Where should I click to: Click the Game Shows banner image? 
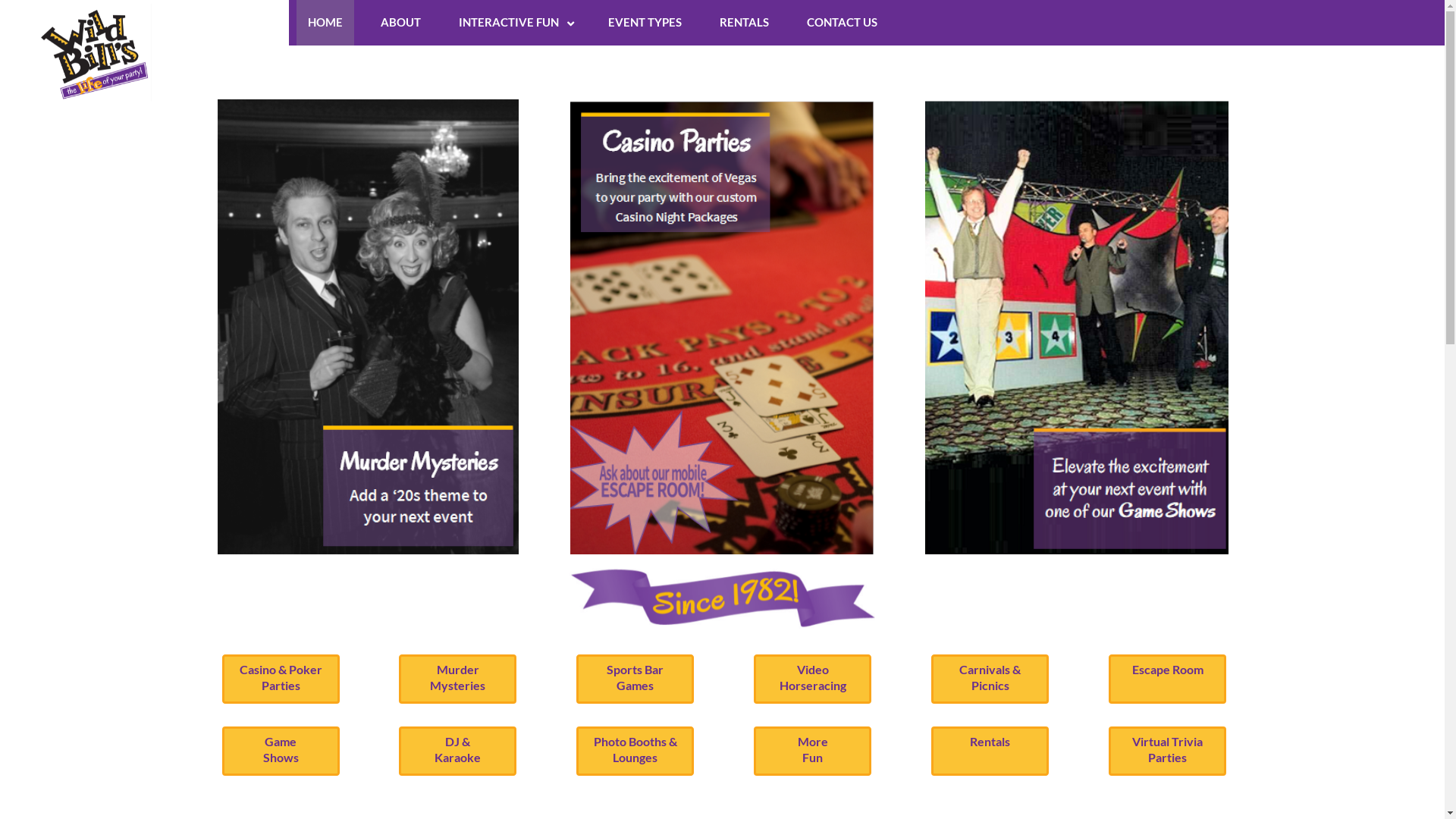pyautogui.click(x=1076, y=328)
